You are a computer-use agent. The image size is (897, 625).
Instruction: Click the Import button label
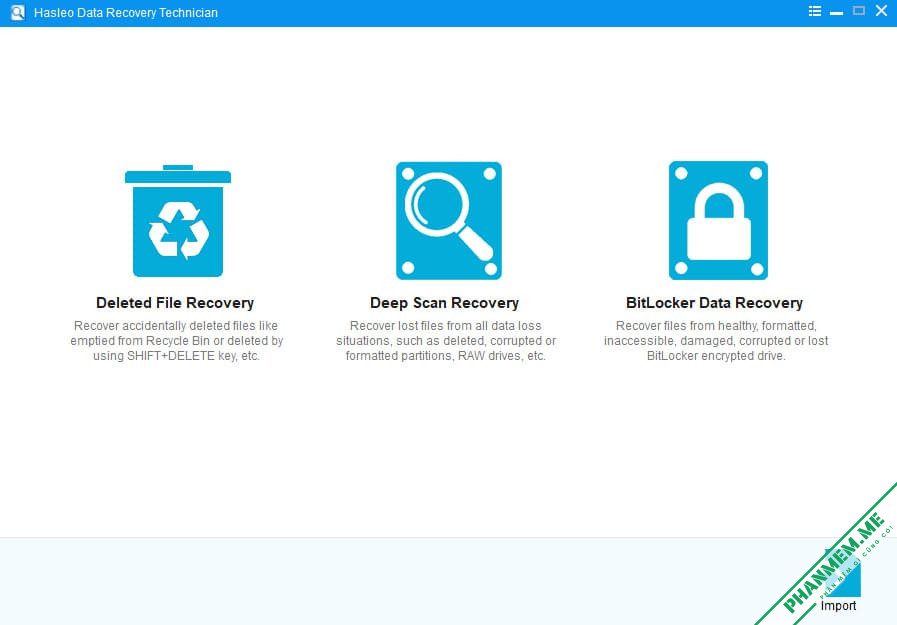(838, 606)
